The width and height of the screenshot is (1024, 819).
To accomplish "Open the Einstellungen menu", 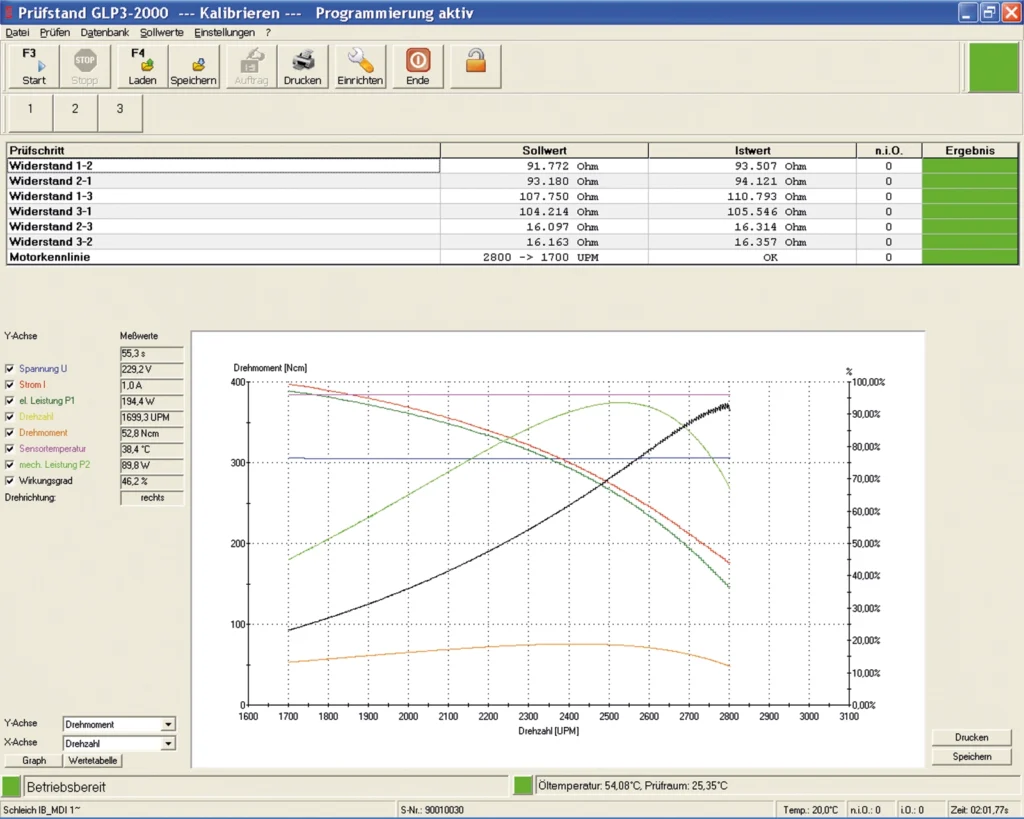I will pyautogui.click(x=224, y=32).
